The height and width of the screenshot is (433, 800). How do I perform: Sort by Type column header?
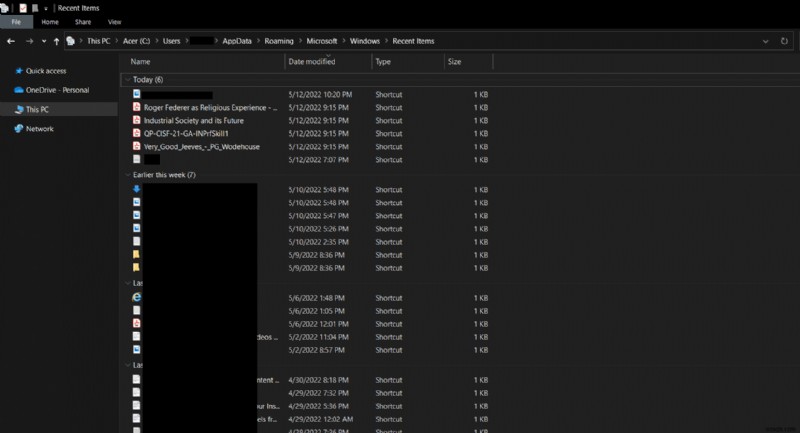[383, 62]
